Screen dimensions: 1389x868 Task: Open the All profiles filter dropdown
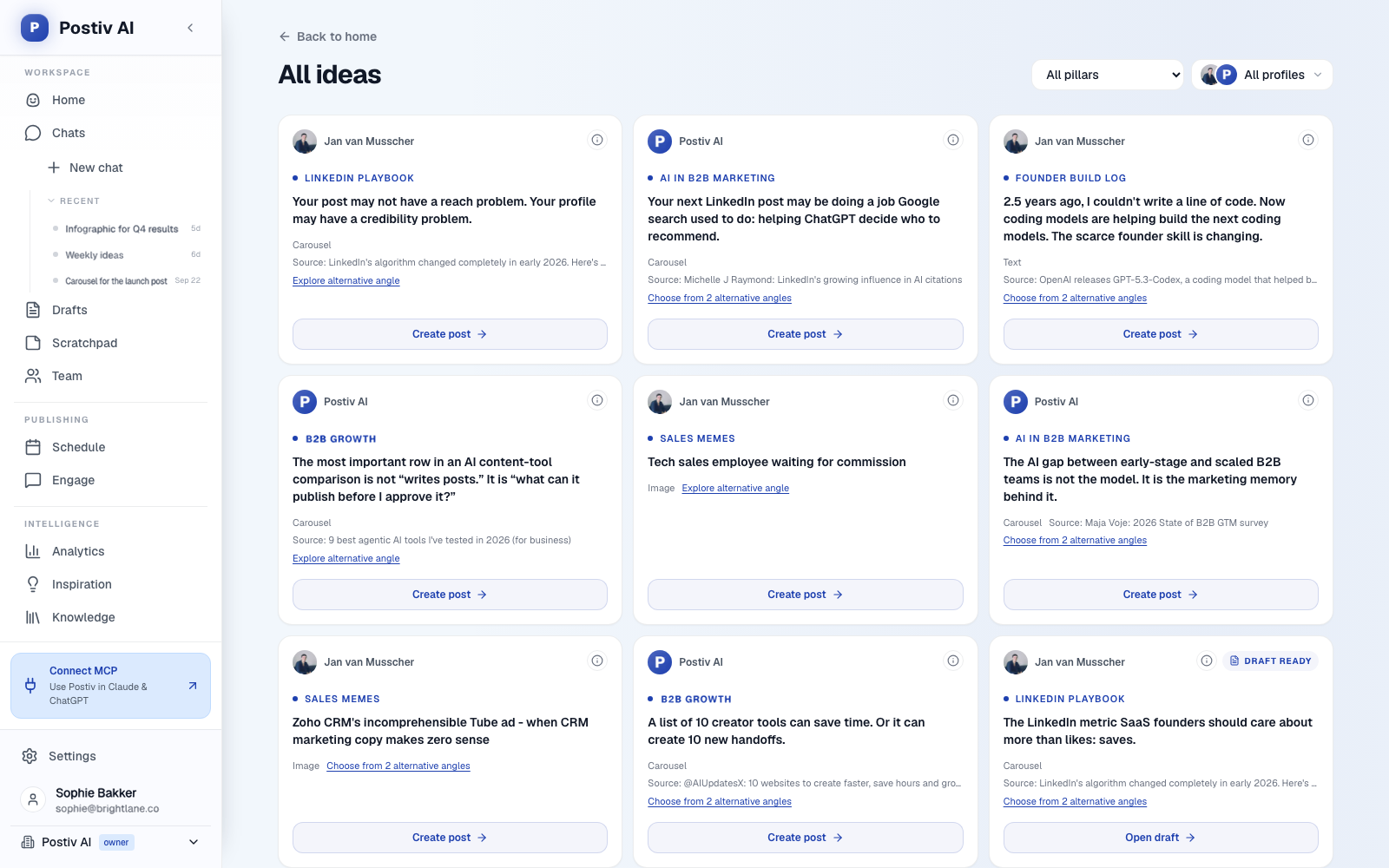[x=1262, y=75]
